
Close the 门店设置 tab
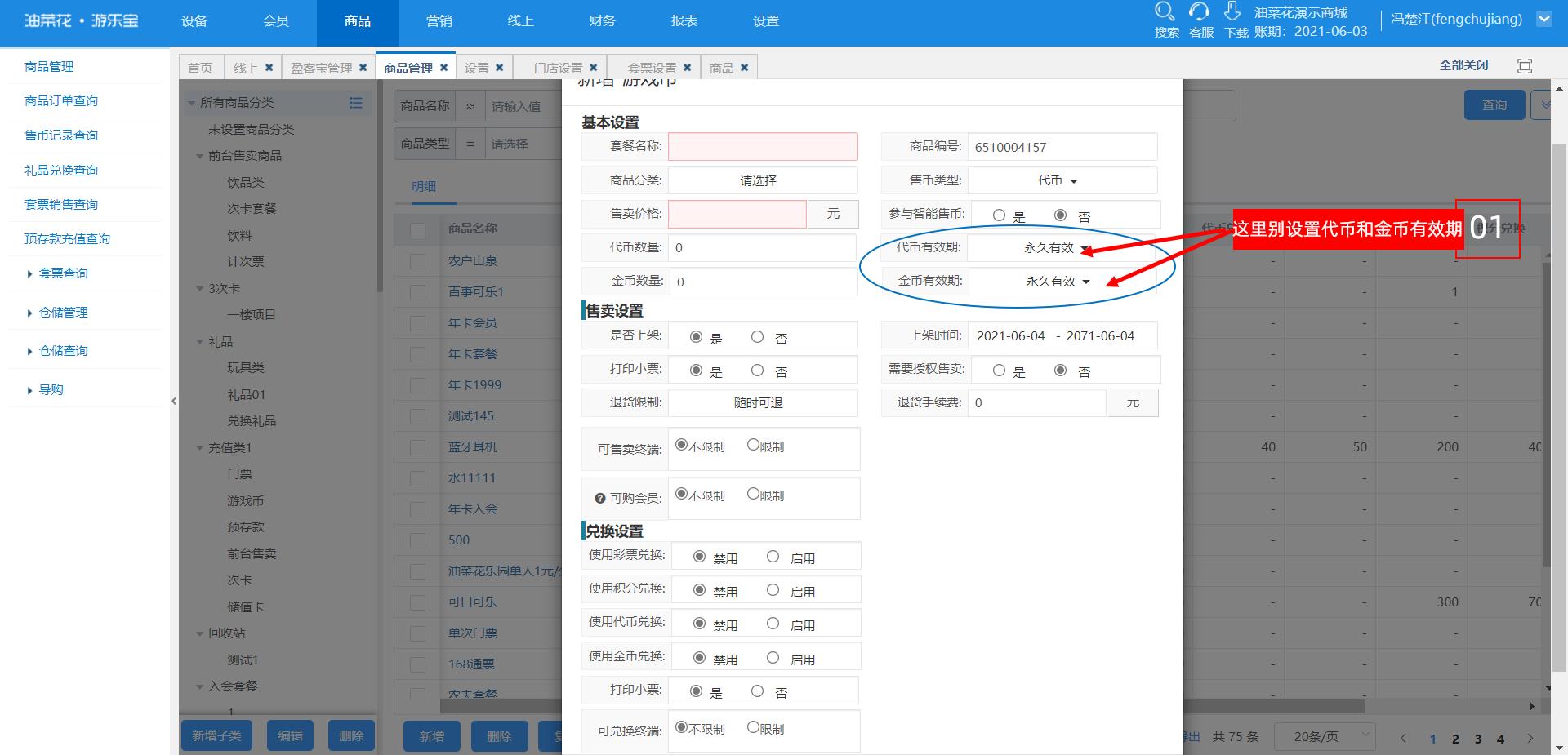pos(593,68)
